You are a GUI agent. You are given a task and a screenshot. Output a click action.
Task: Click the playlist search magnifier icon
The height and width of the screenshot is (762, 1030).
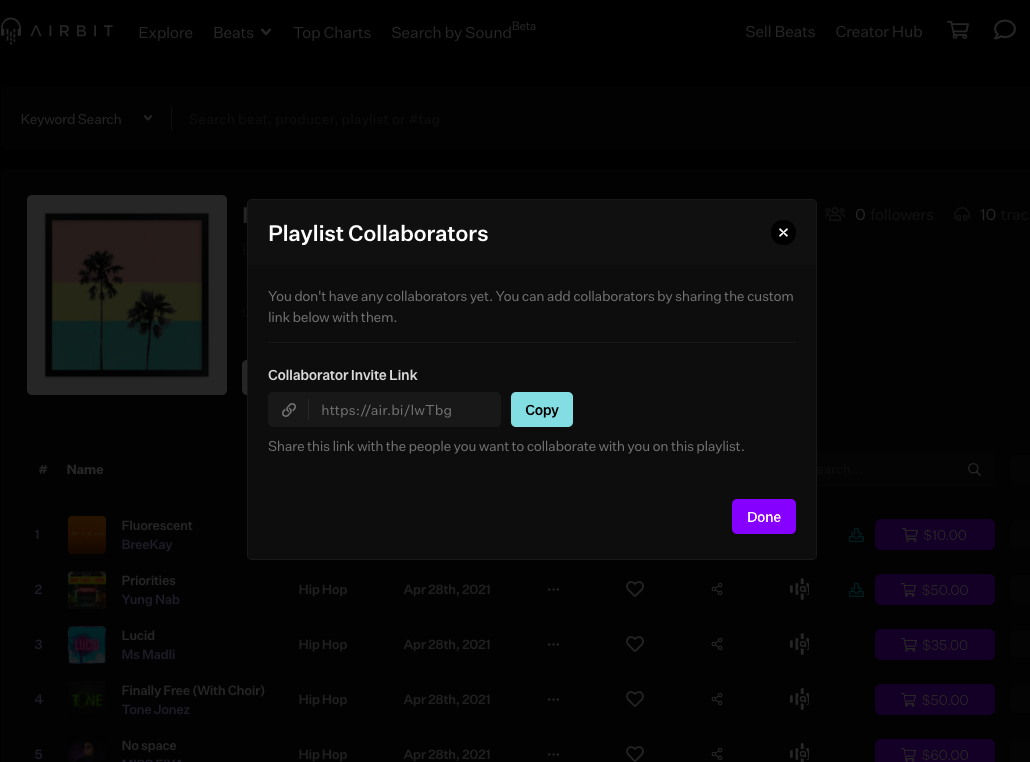[974, 469]
